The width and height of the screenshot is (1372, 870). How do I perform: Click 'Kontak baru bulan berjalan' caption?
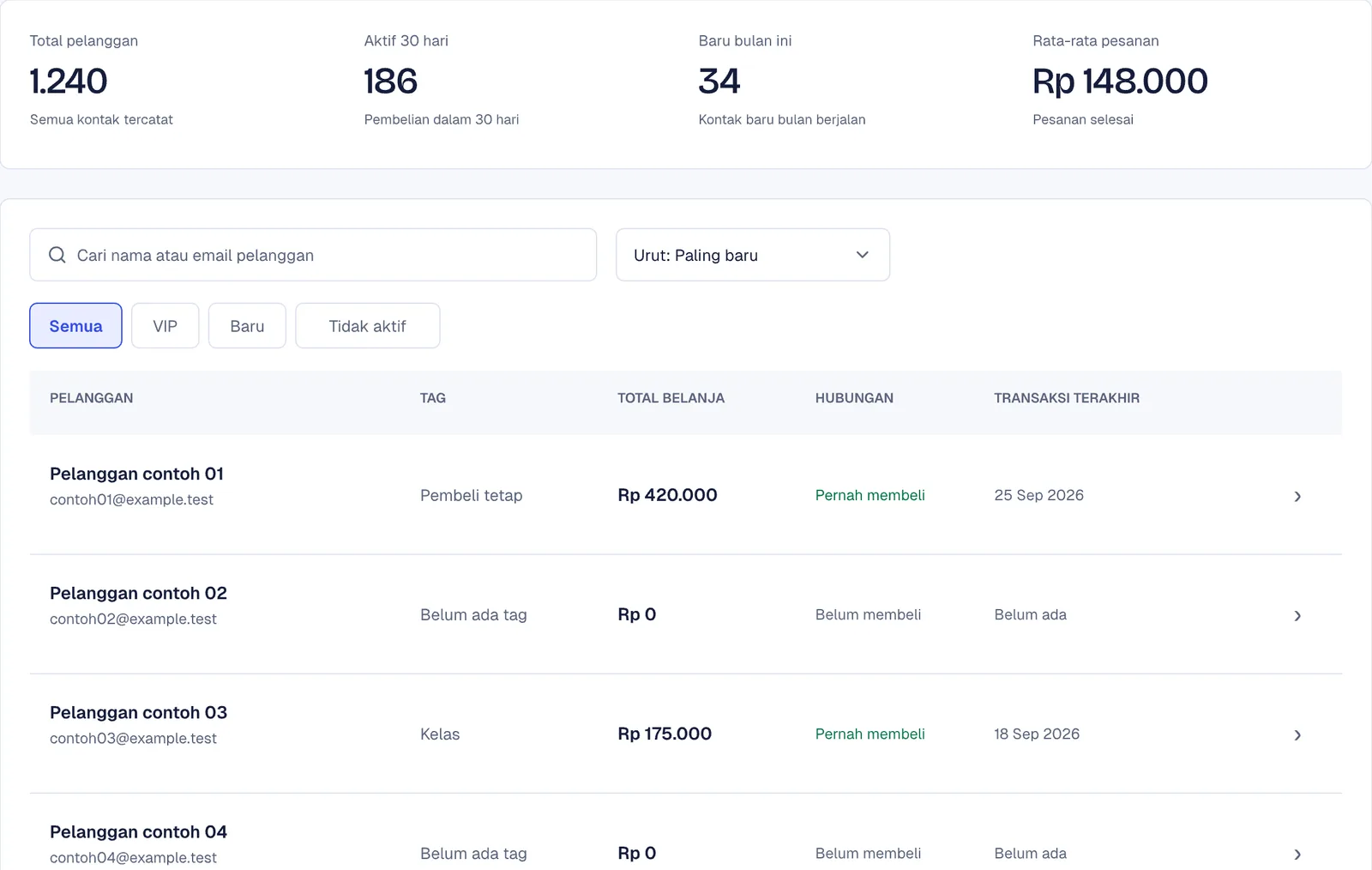pos(782,119)
